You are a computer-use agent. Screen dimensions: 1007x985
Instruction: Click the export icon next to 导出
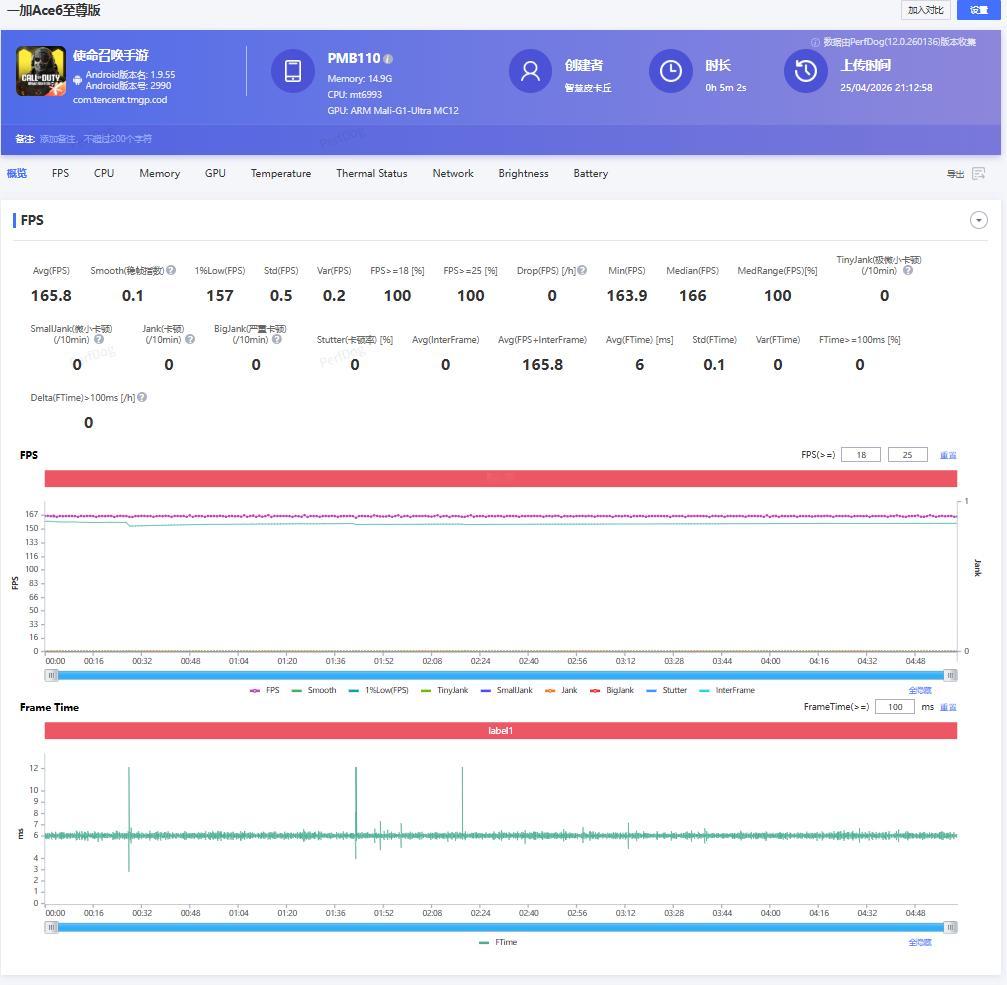pos(978,174)
